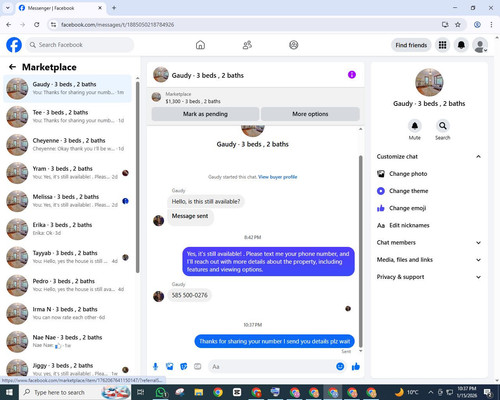Click the Windows taskbar search box
Image resolution: width=500 pixels, height=400 pixels.
74,392
